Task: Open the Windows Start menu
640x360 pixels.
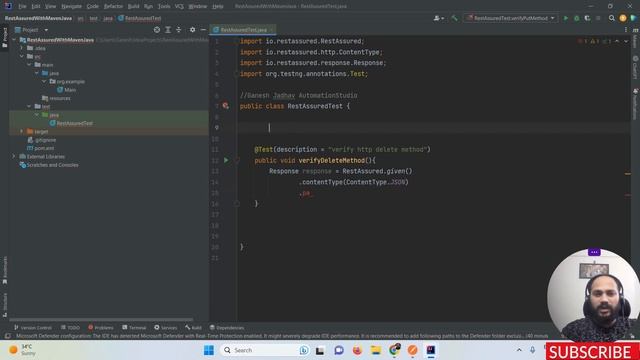Action: tap(209, 350)
